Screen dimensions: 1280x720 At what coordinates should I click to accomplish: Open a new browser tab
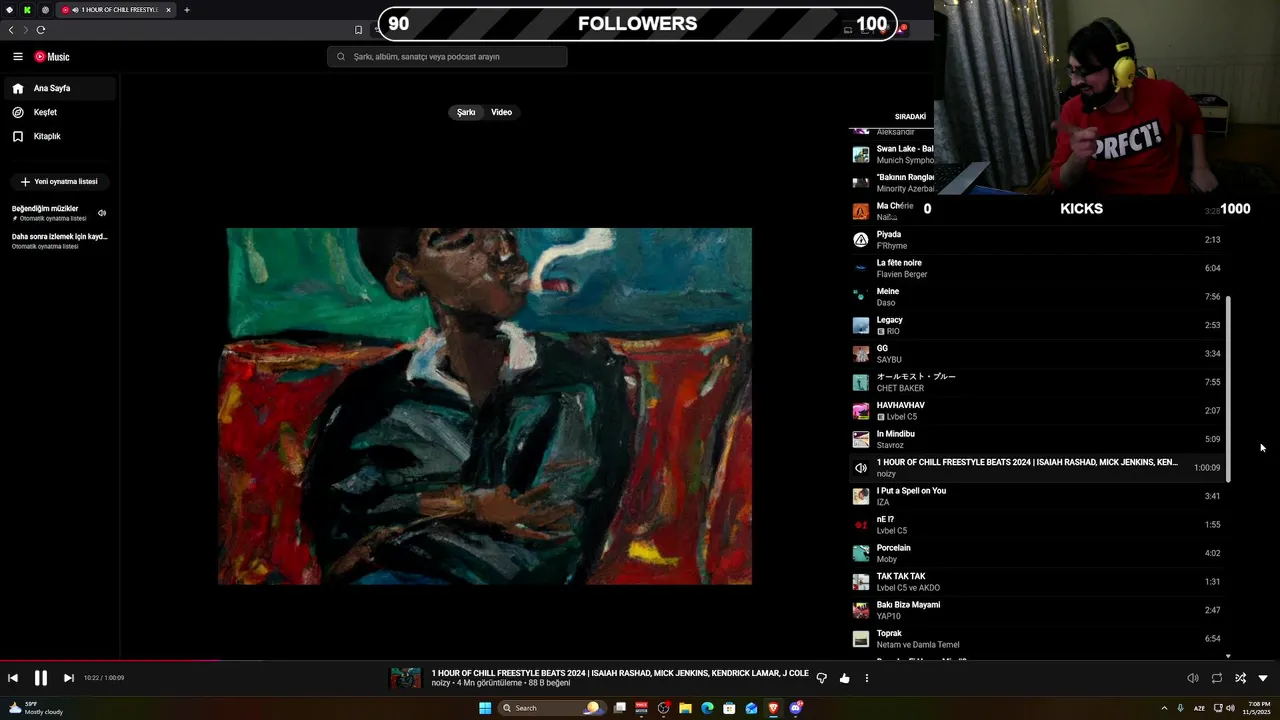(x=187, y=10)
